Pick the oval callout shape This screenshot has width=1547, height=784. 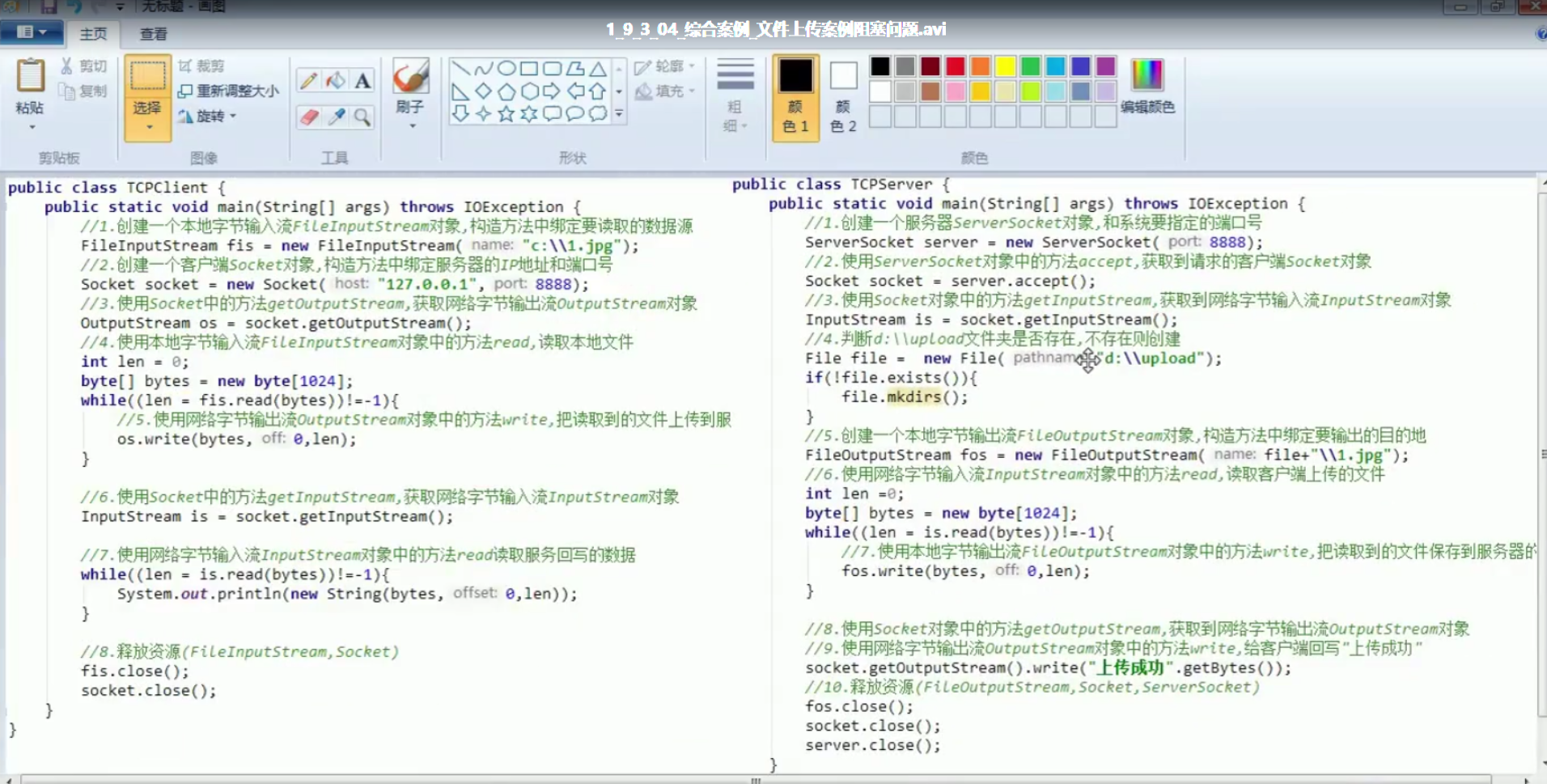point(574,113)
